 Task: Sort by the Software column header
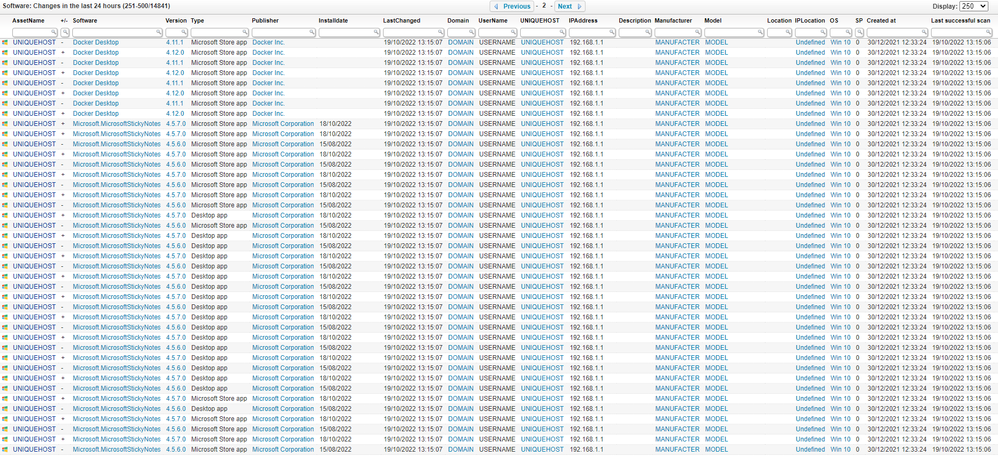pyautogui.click(x=85, y=20)
